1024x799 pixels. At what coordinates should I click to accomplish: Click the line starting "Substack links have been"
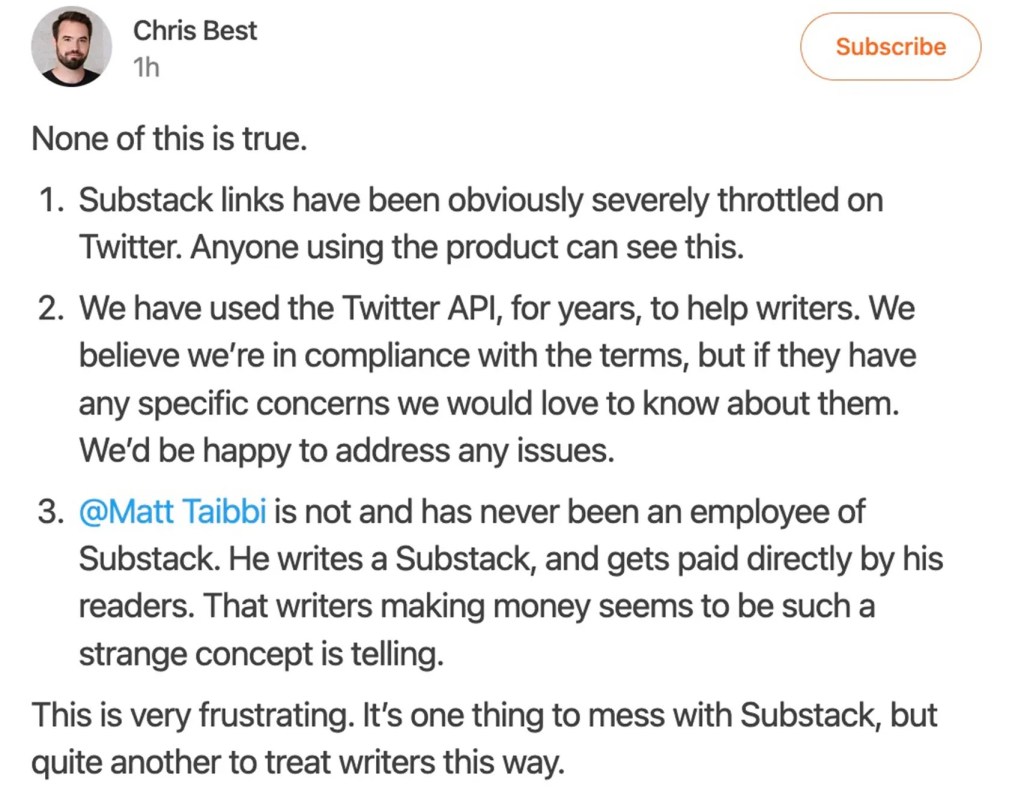(x=480, y=200)
